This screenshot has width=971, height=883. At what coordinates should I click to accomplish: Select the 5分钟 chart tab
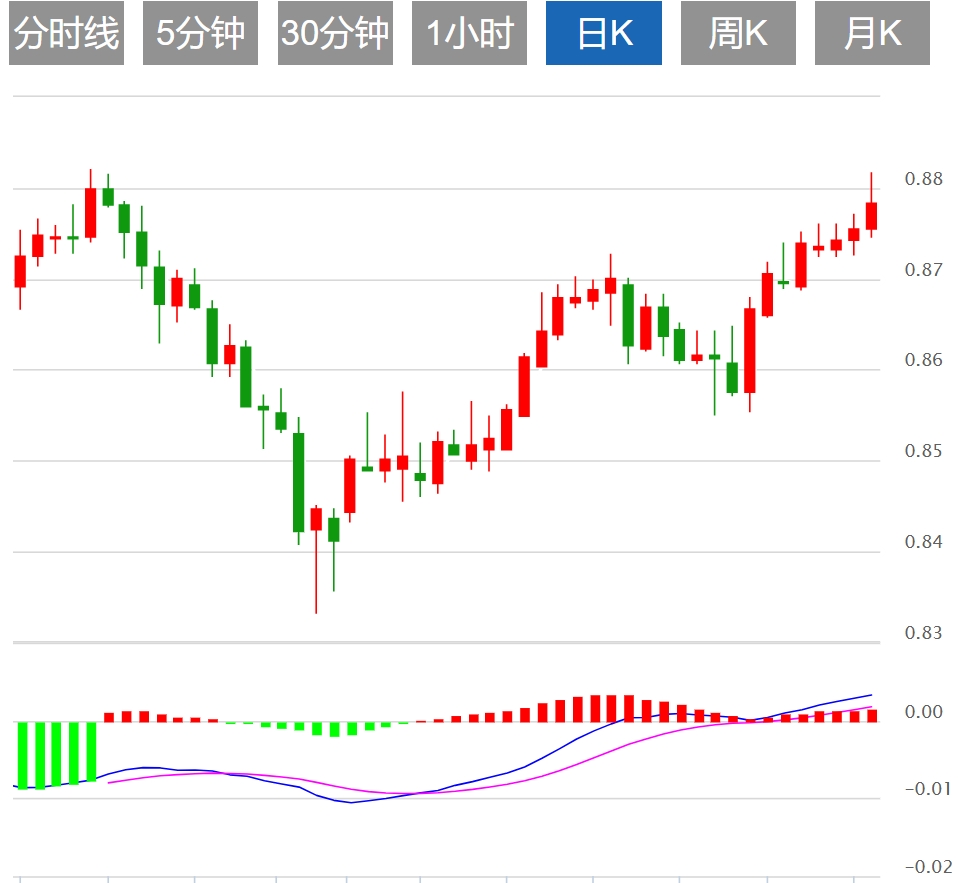(x=200, y=33)
